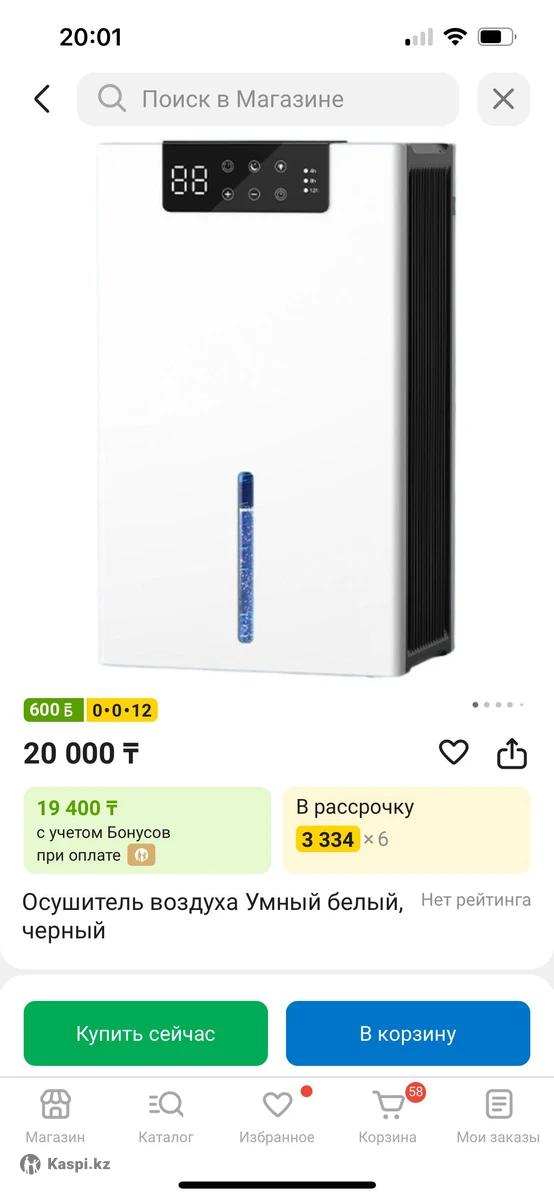Open the Каталог tab

(x=166, y=1117)
